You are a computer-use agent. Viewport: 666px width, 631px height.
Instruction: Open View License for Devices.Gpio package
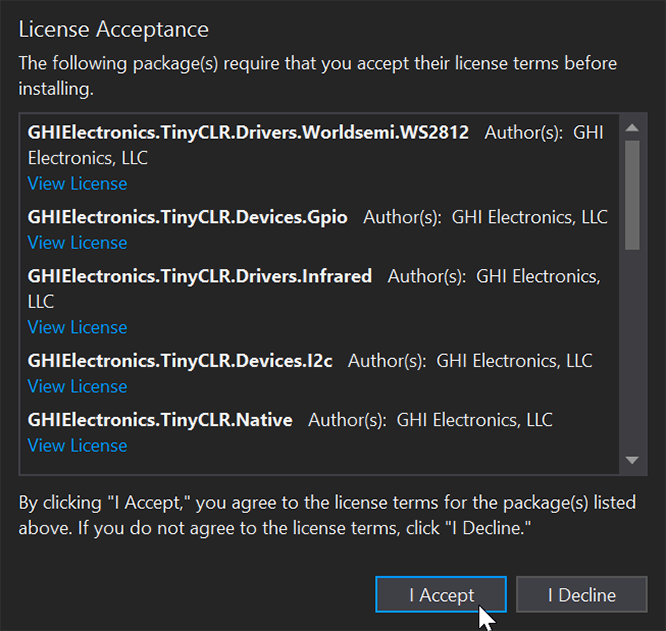77,242
